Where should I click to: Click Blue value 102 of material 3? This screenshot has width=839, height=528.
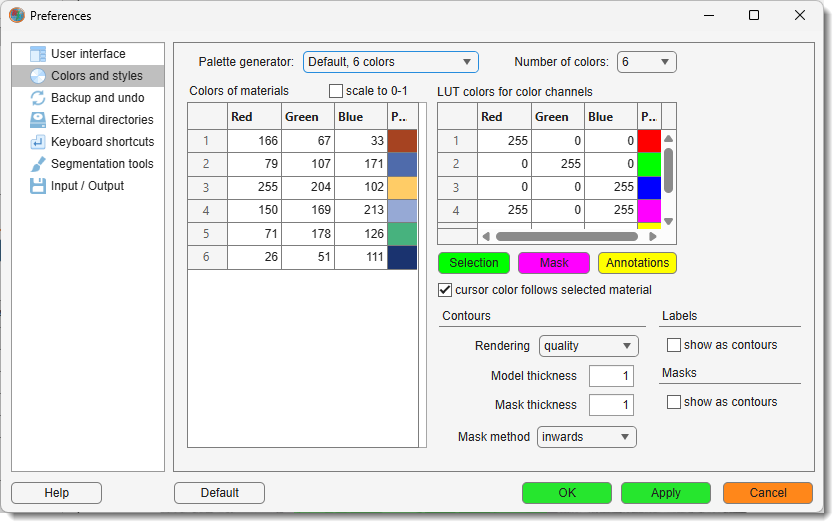click(x=361, y=187)
